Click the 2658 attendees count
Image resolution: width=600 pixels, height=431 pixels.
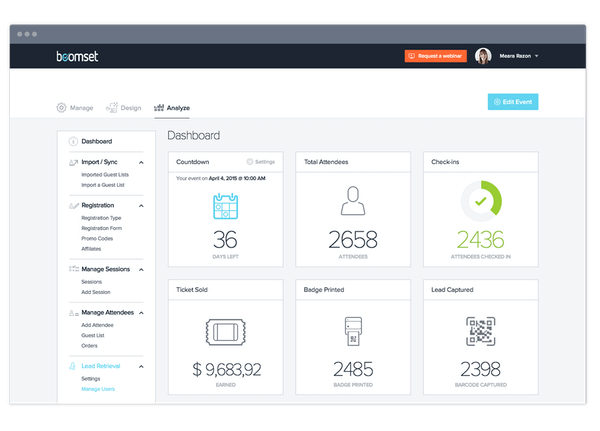353,240
